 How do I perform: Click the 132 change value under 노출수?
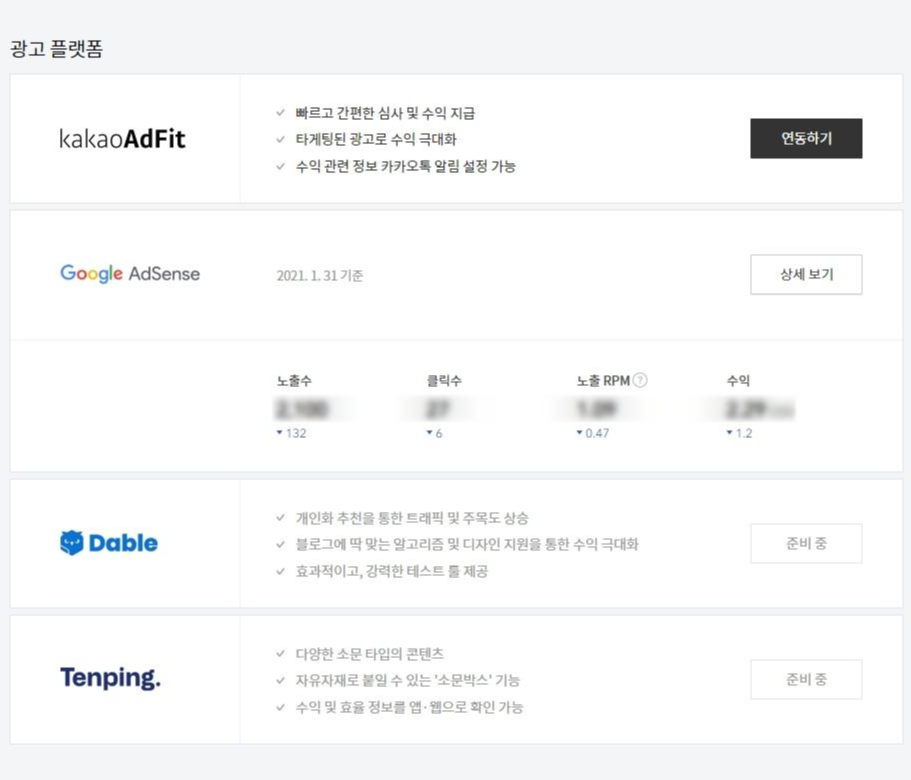296,433
